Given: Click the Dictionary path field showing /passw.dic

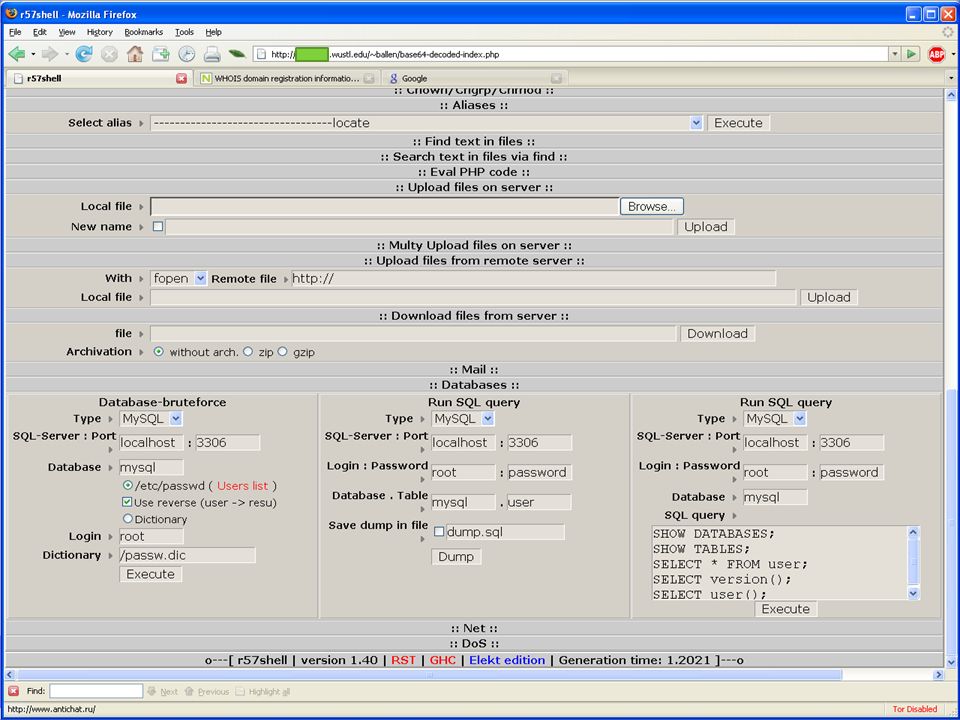Looking at the screenshot, I should [x=187, y=555].
